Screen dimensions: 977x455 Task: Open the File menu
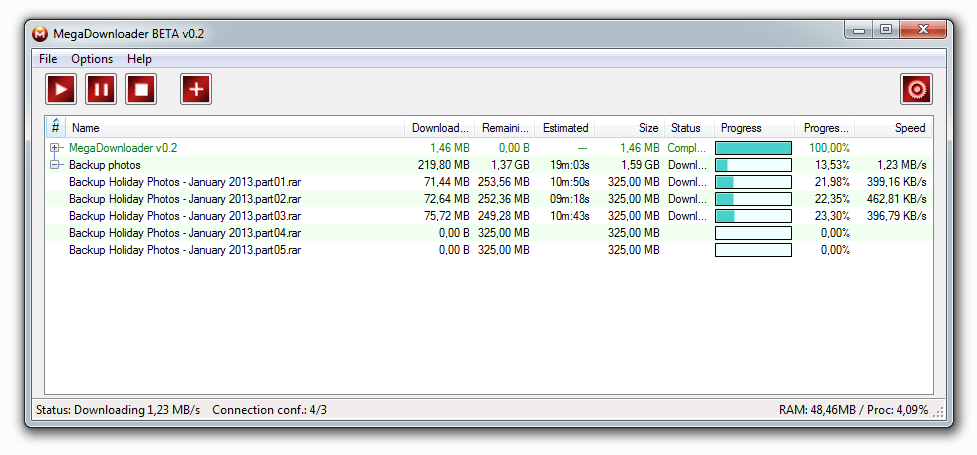pos(48,59)
